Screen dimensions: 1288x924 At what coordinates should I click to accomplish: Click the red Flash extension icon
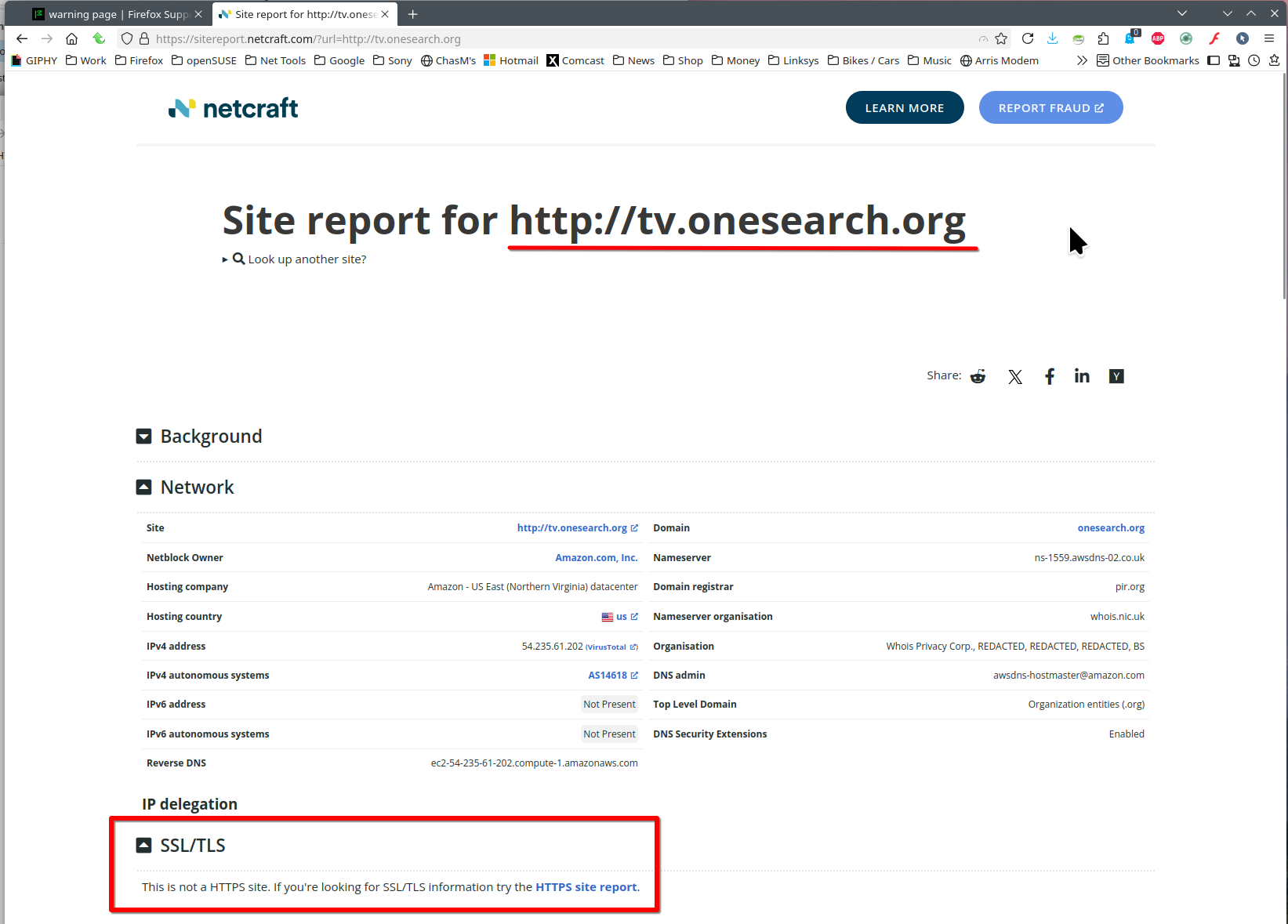[x=1214, y=38]
